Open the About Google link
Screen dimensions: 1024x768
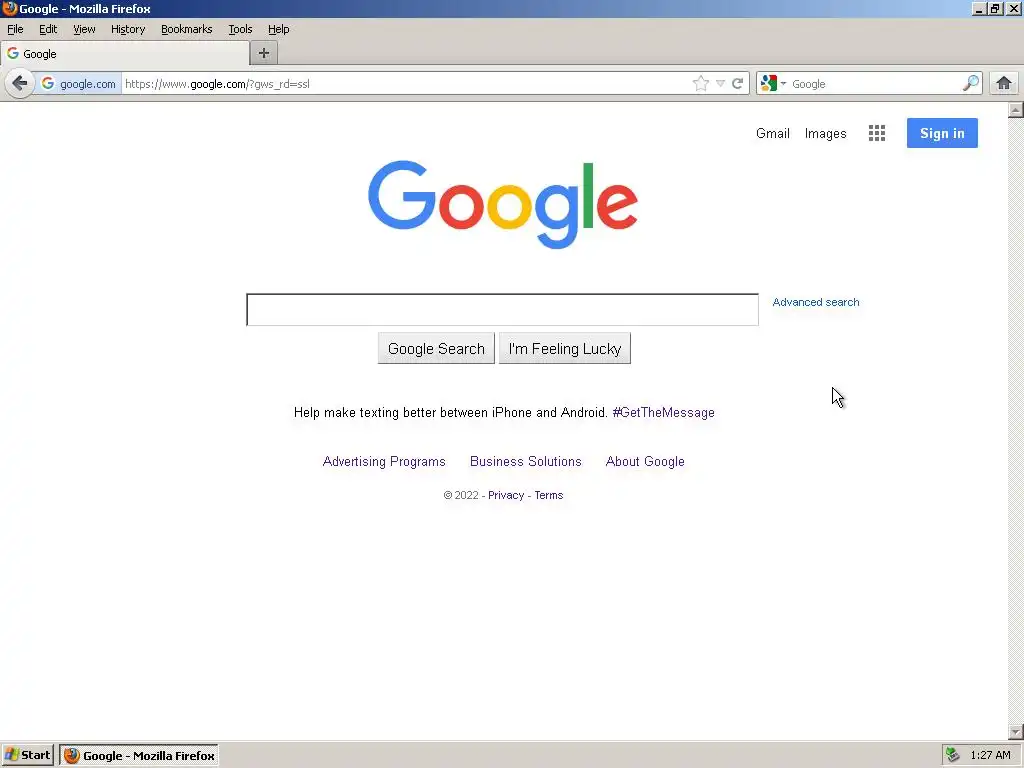[645, 462]
